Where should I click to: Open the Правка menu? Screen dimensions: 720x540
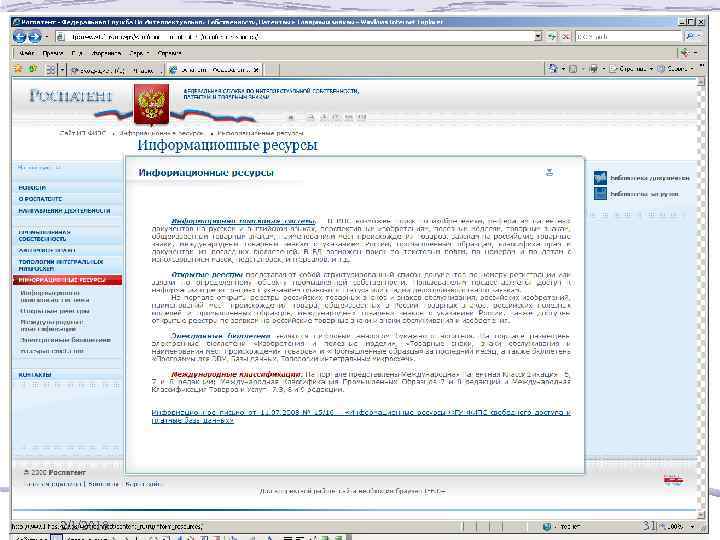click(x=53, y=53)
